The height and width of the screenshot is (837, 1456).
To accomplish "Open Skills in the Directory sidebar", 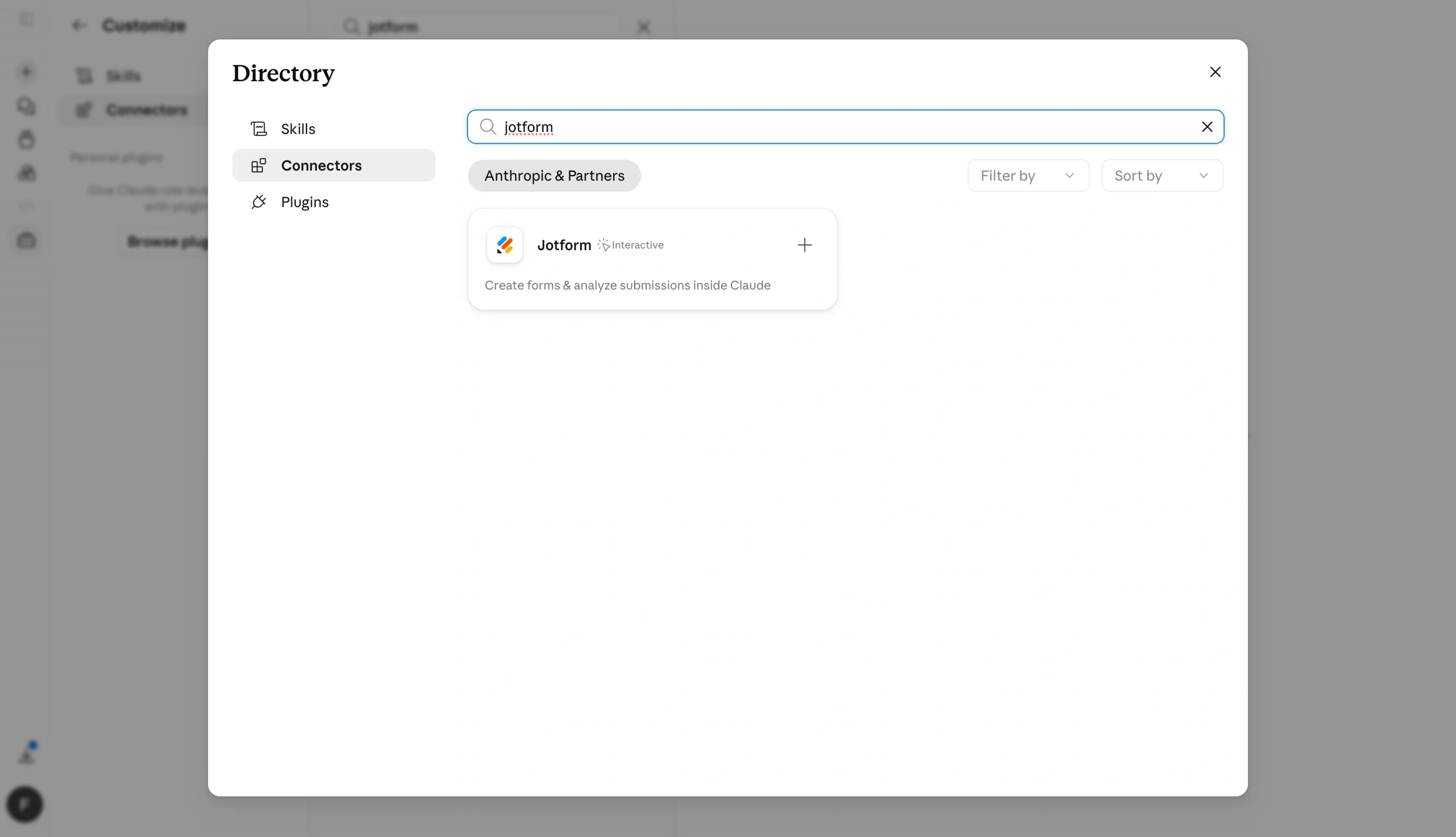I will coord(333,129).
